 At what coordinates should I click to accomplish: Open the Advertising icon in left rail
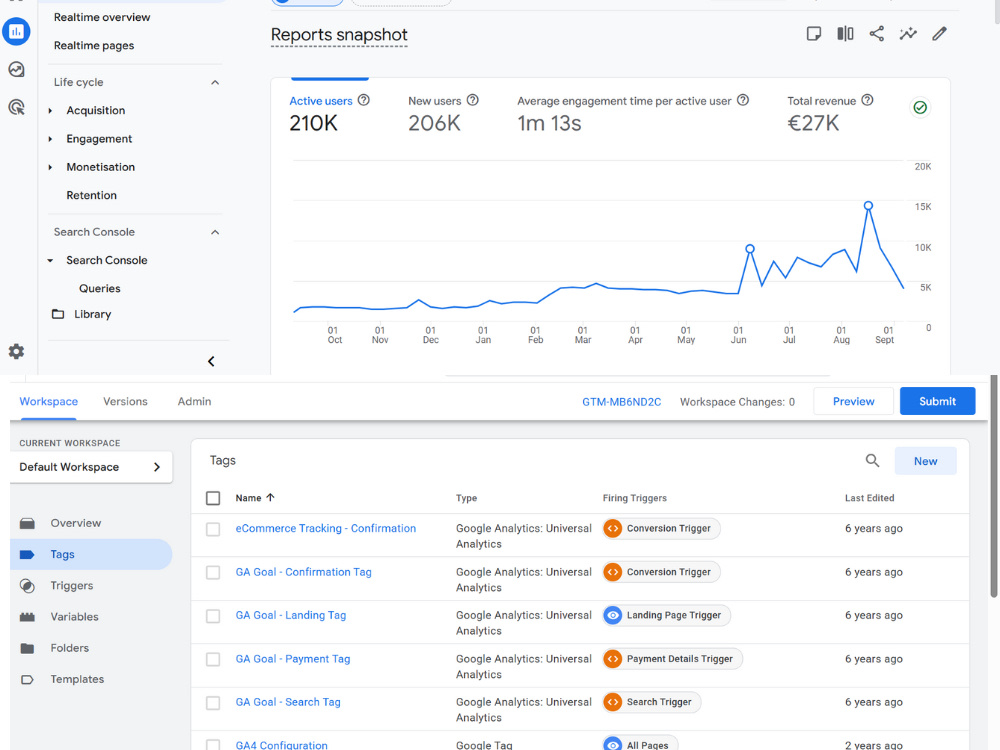16,107
